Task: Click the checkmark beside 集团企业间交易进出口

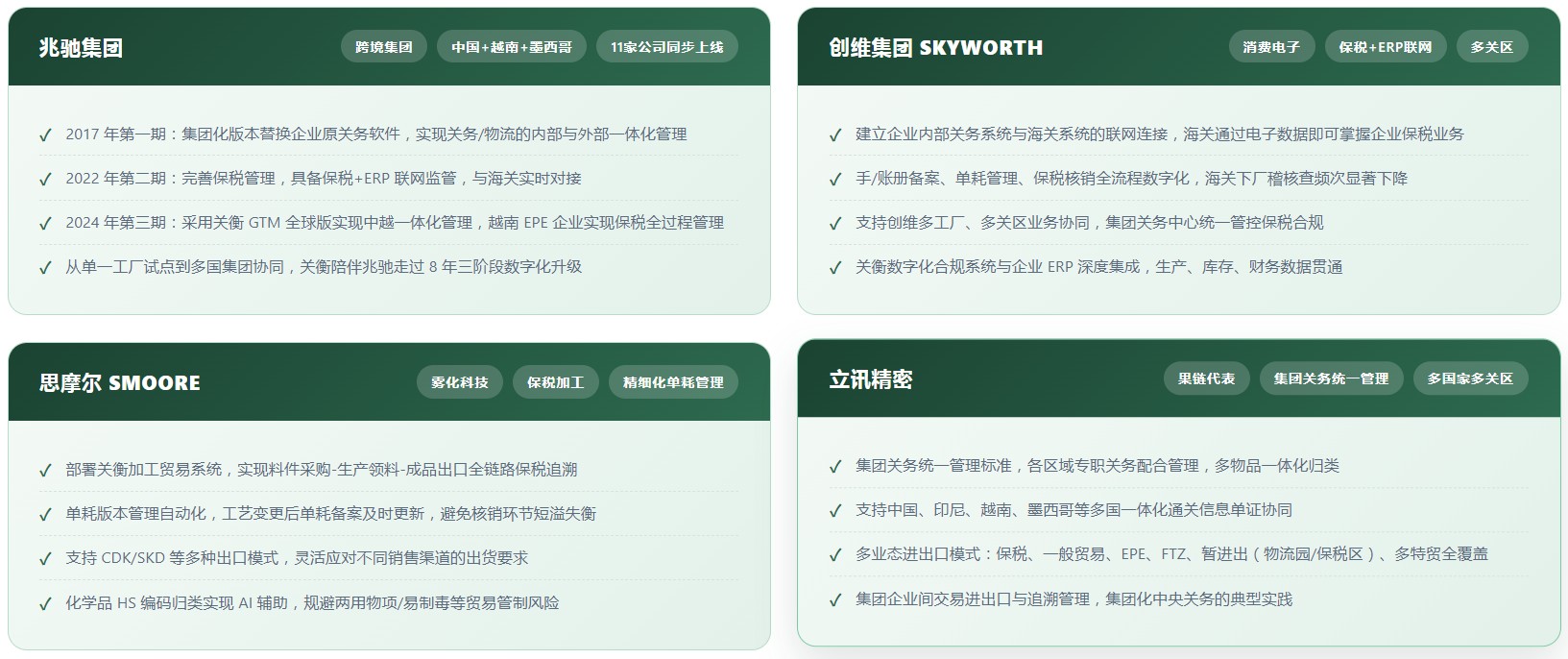Action: 835,600
